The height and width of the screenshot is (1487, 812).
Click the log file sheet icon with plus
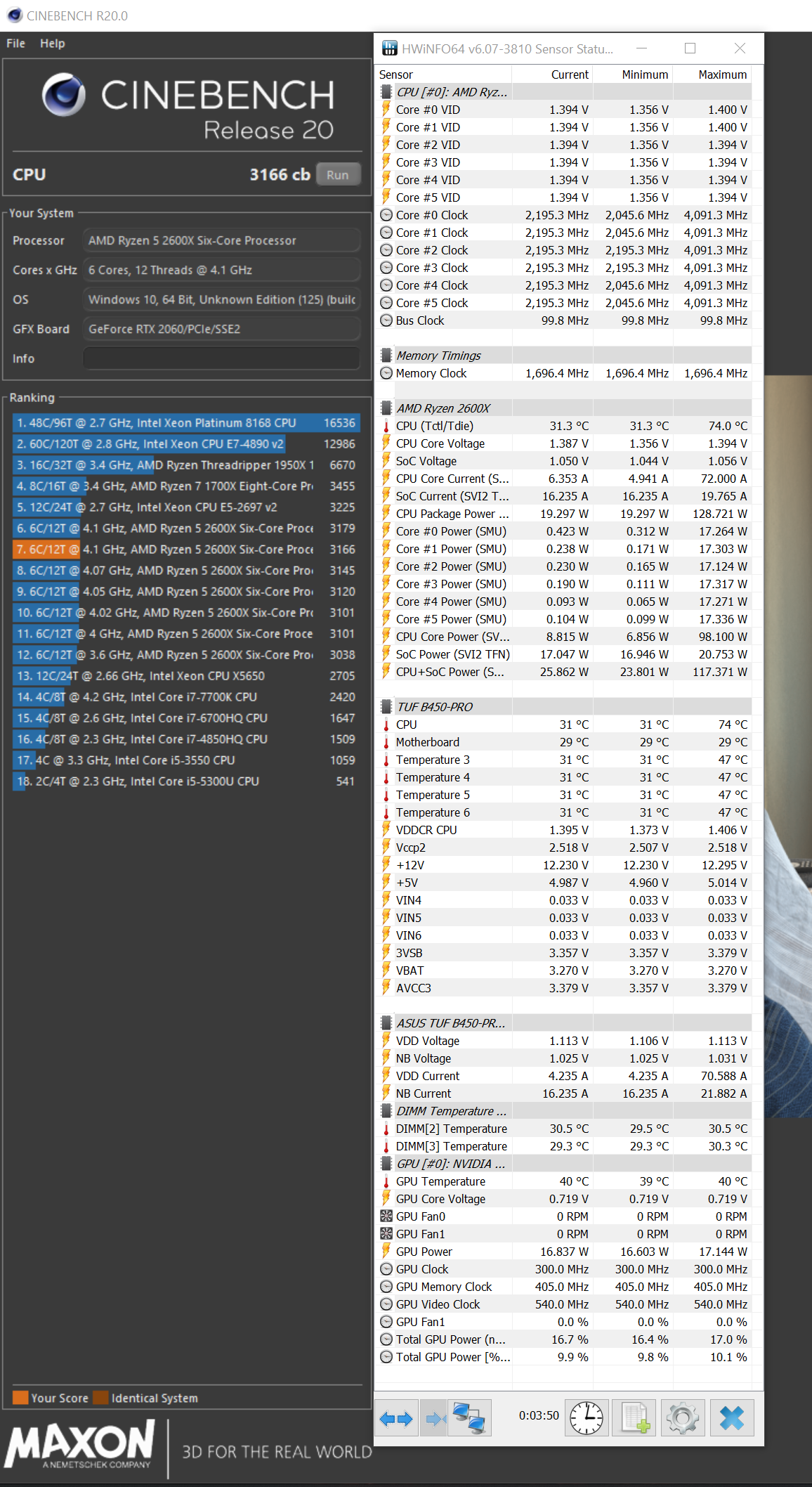click(x=634, y=1417)
